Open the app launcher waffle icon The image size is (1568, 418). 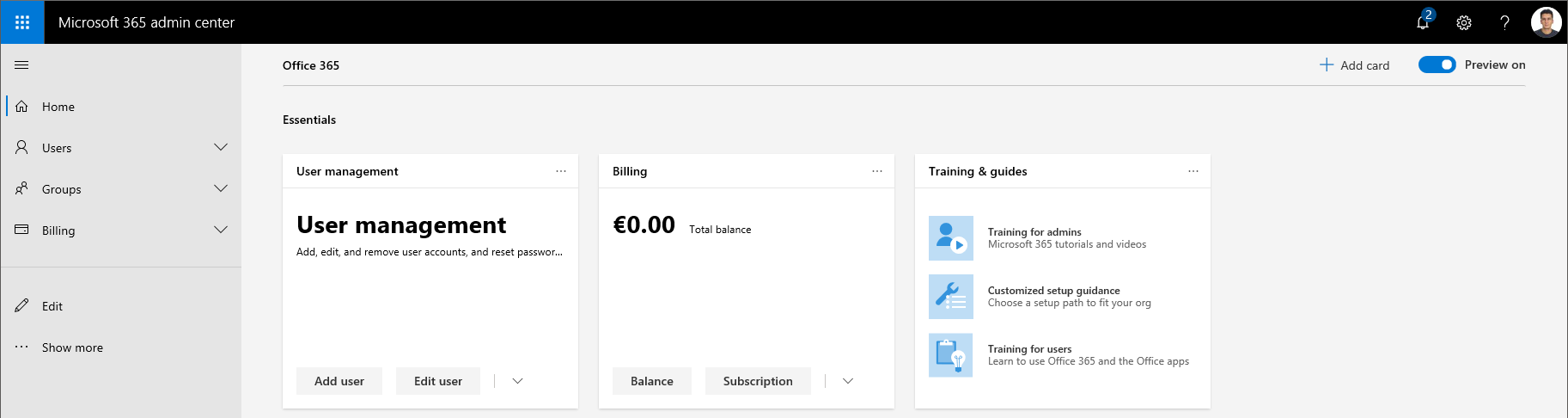point(22,22)
